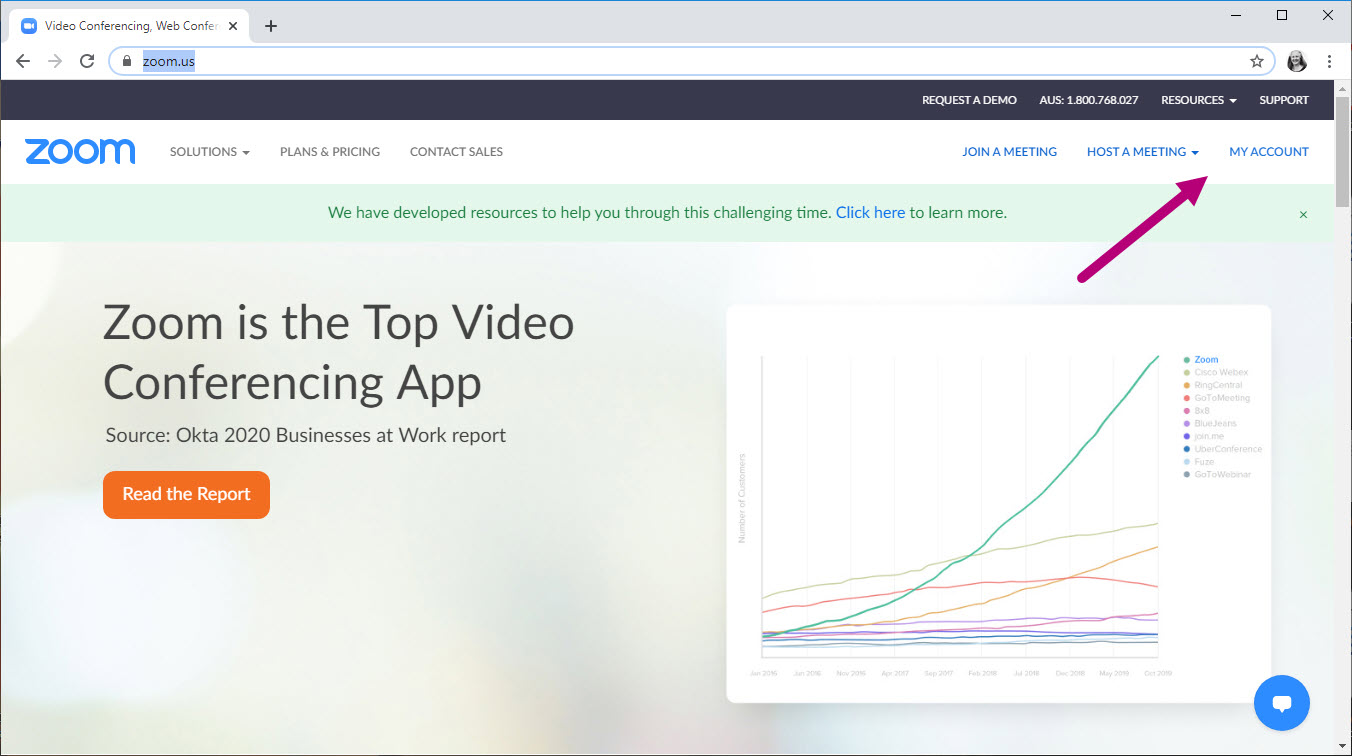1352x756 pixels.
Task: Open the blue chat bubble widget
Action: click(x=1281, y=702)
